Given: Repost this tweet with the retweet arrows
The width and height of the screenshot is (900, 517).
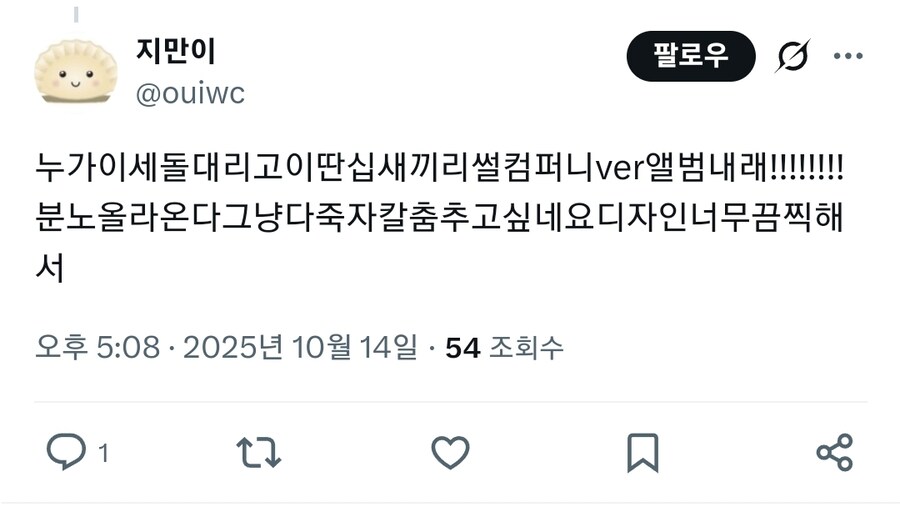Looking at the screenshot, I should click(x=259, y=452).
